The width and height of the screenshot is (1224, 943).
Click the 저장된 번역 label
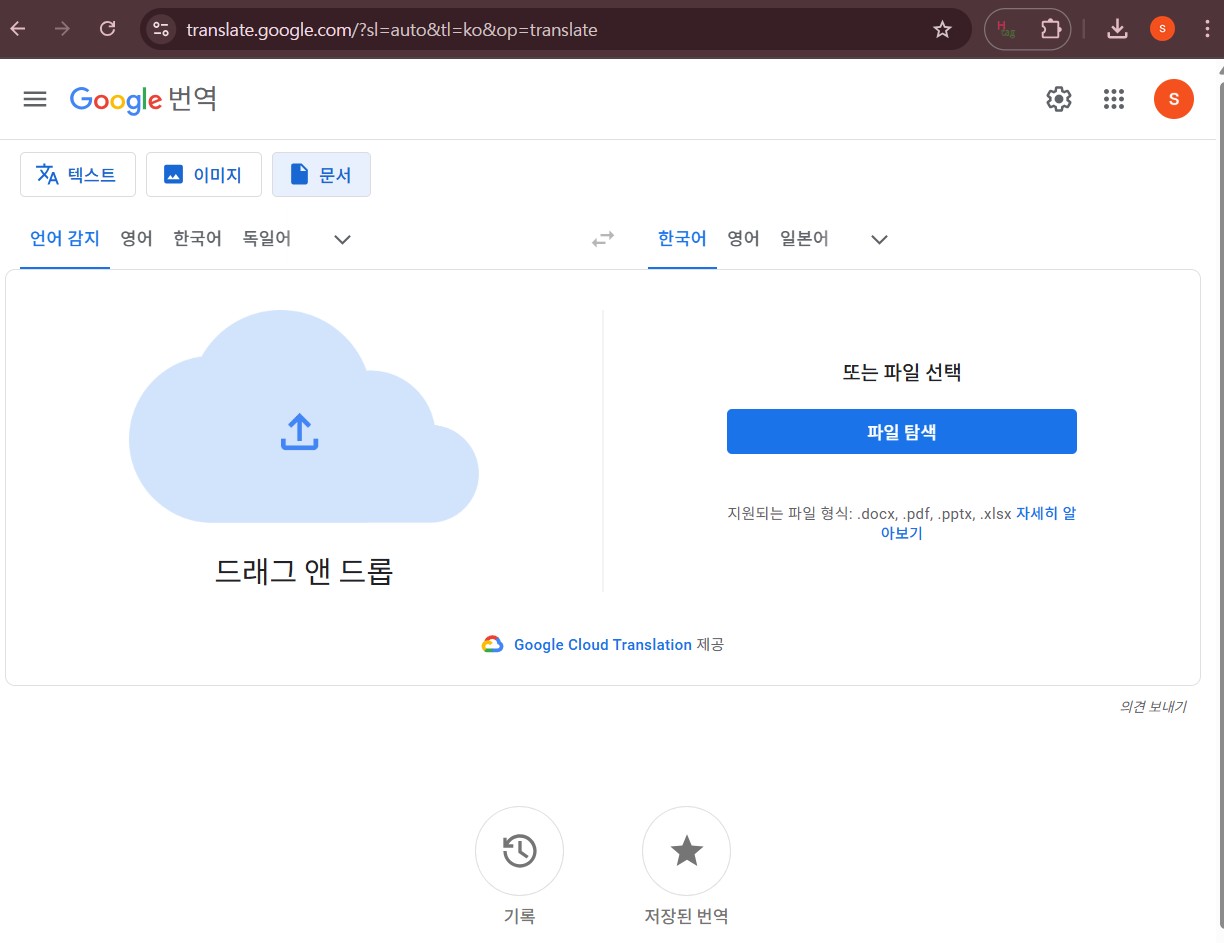click(686, 916)
